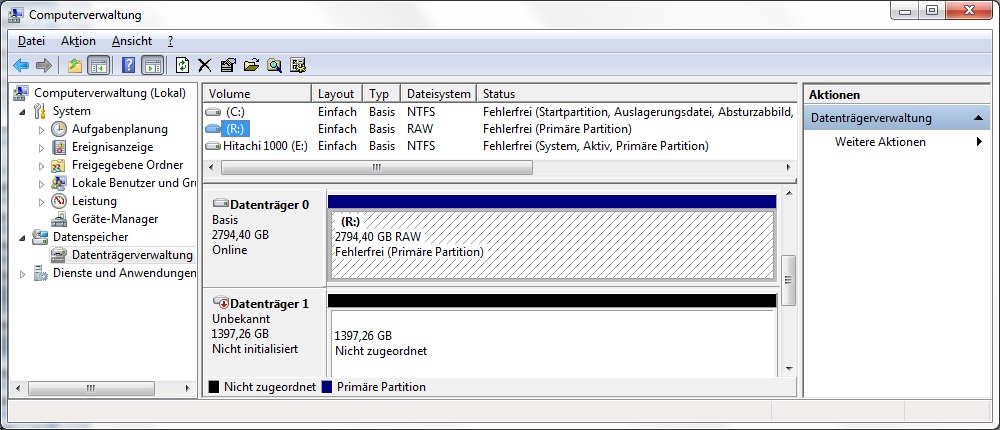1000x430 pixels.
Task: Sort by the Volume column header
Action: tap(257, 94)
